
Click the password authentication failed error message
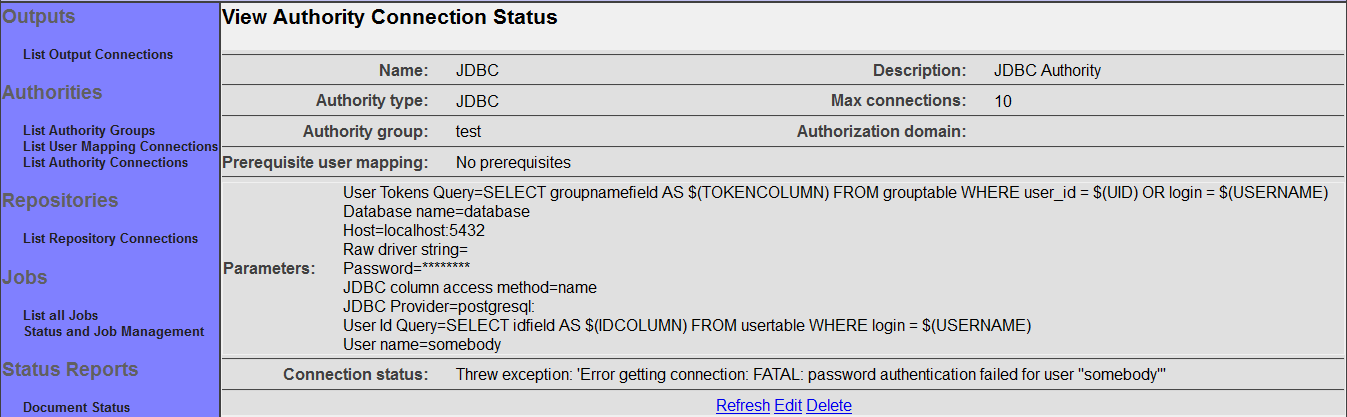811,375
